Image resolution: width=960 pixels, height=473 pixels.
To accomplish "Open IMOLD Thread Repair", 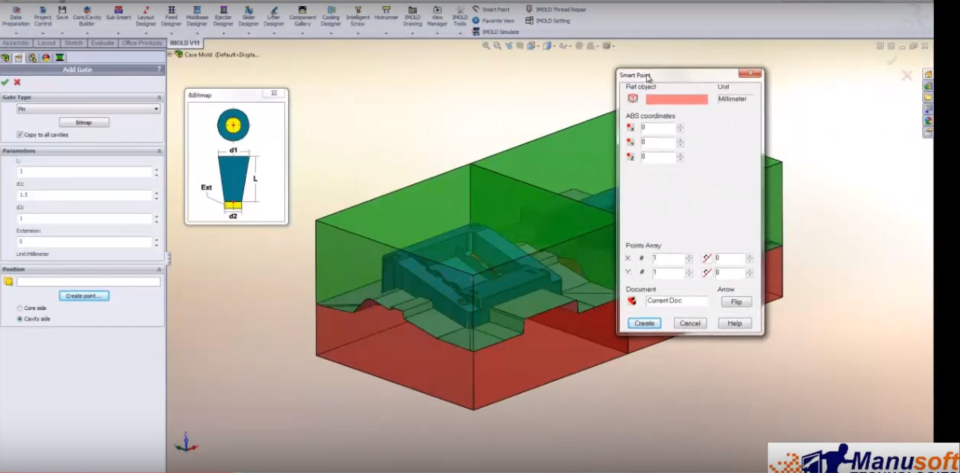I will tap(556, 10).
